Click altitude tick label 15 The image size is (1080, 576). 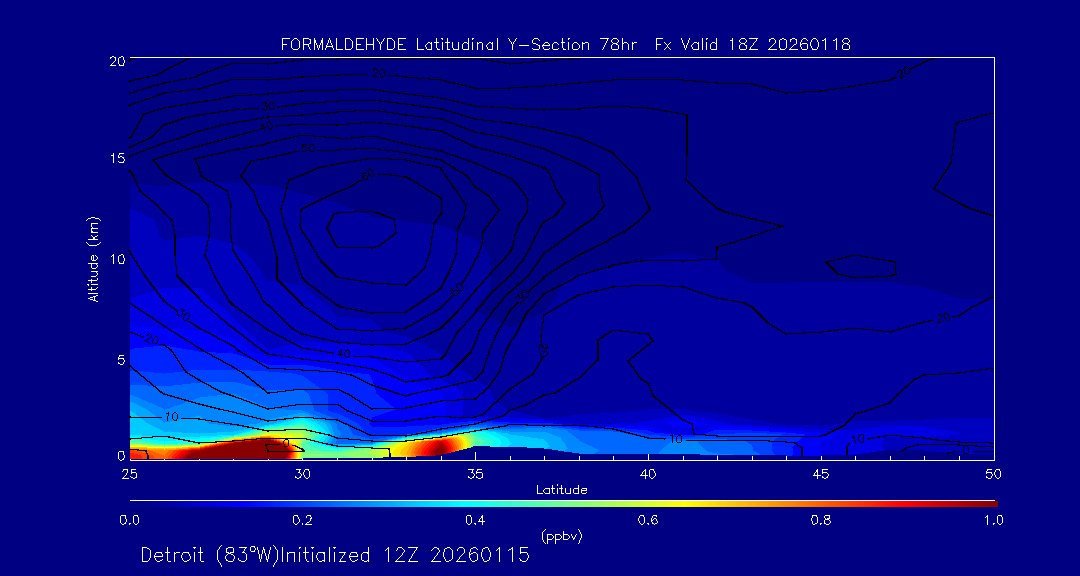[x=115, y=158]
